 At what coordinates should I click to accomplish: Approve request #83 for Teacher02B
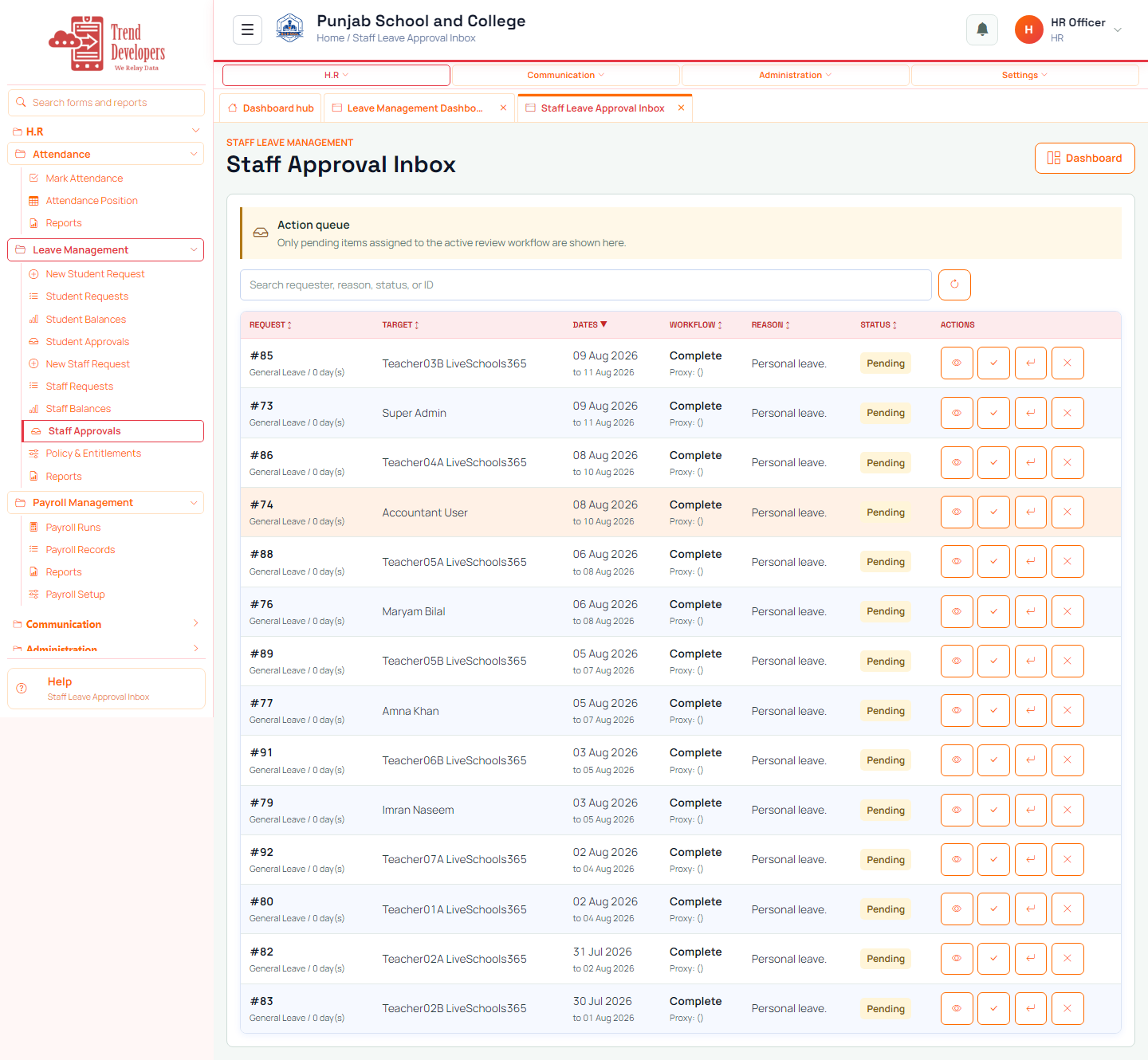tap(993, 1008)
